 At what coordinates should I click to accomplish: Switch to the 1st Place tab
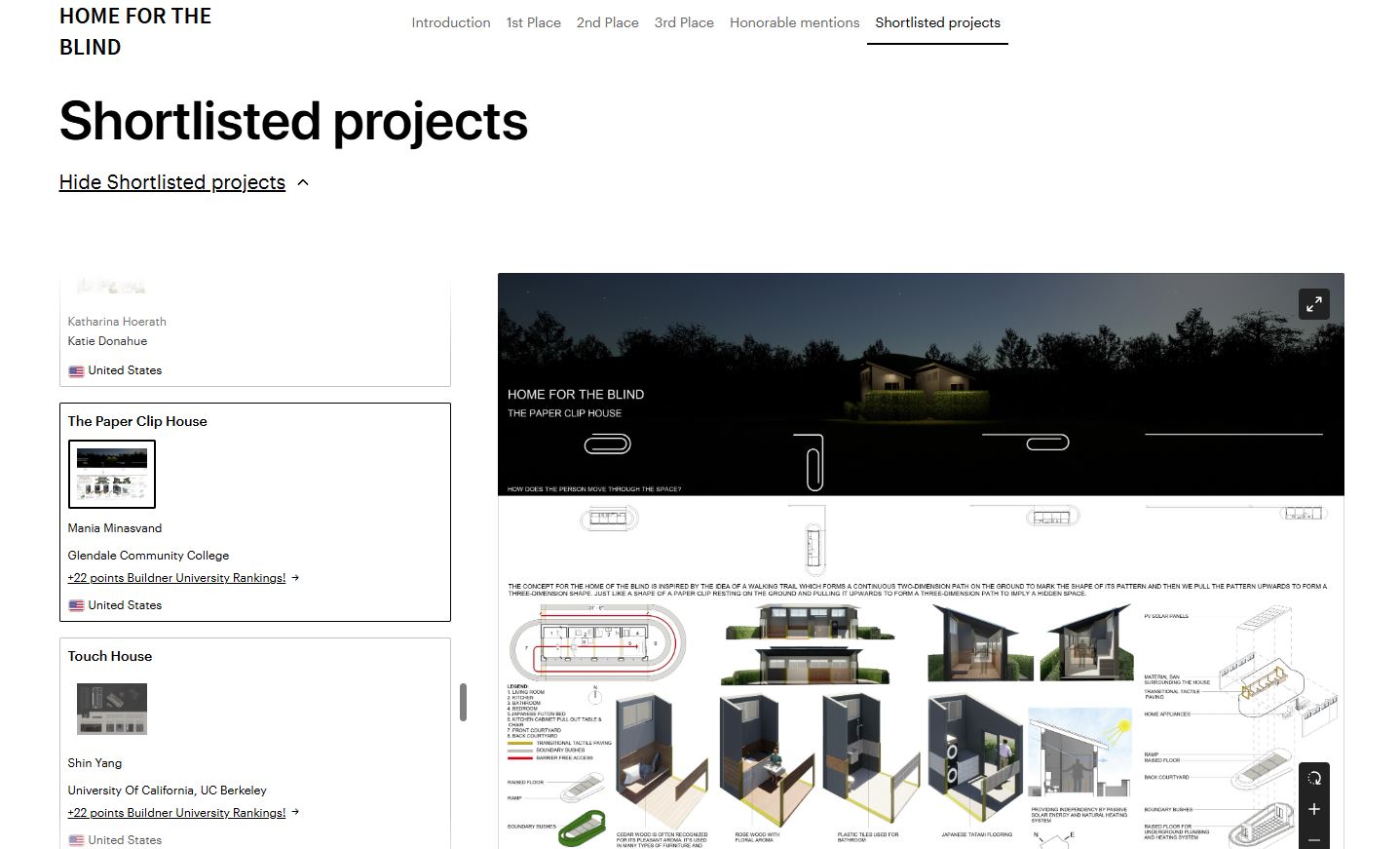click(x=533, y=22)
